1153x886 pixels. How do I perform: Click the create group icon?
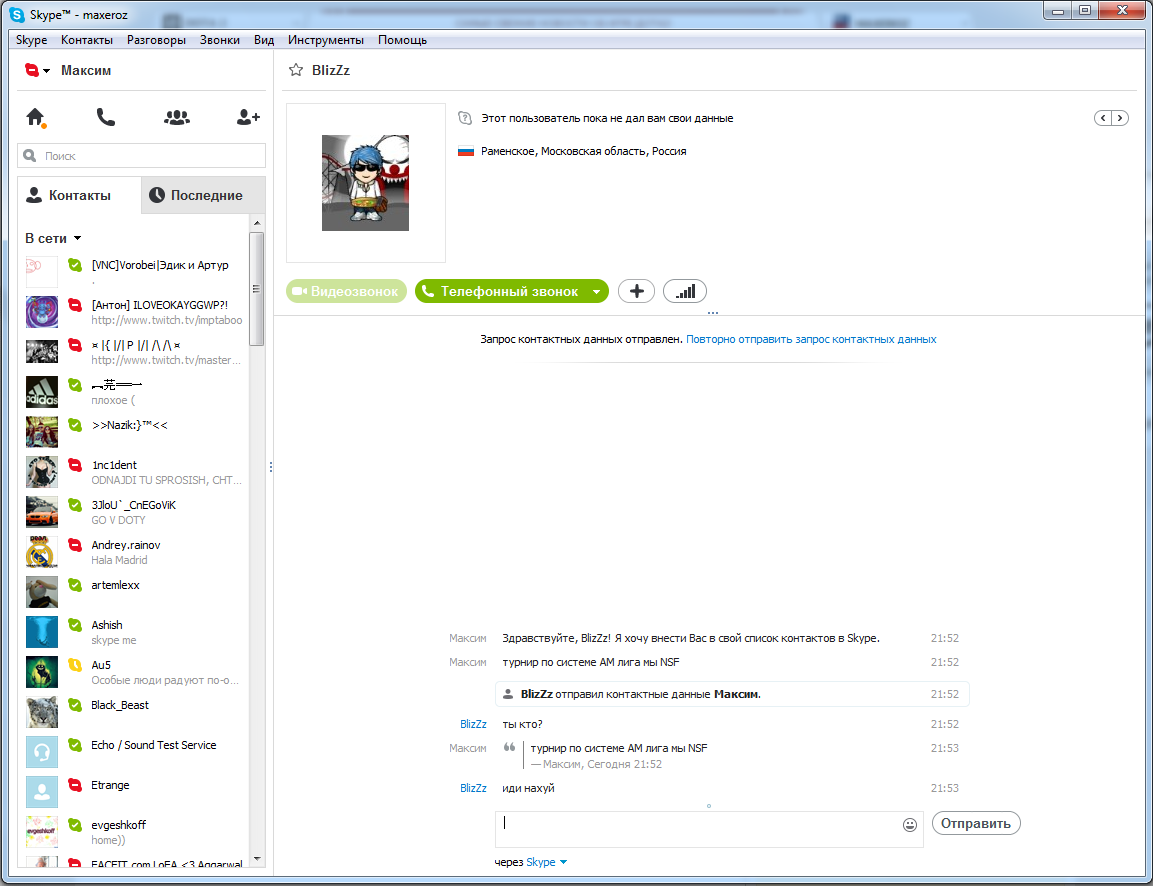click(x=176, y=117)
